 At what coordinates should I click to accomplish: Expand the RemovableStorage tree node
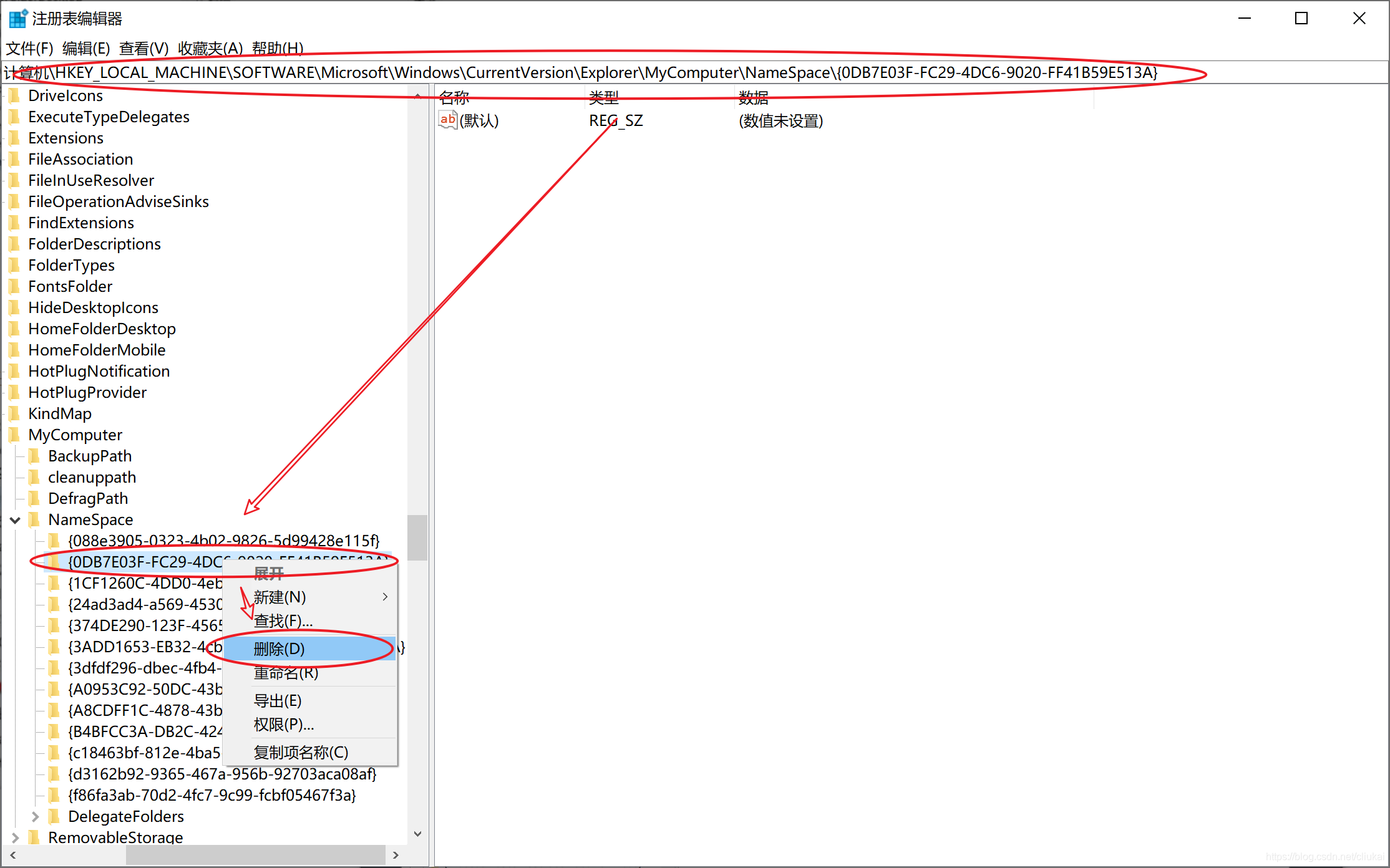pyautogui.click(x=16, y=837)
